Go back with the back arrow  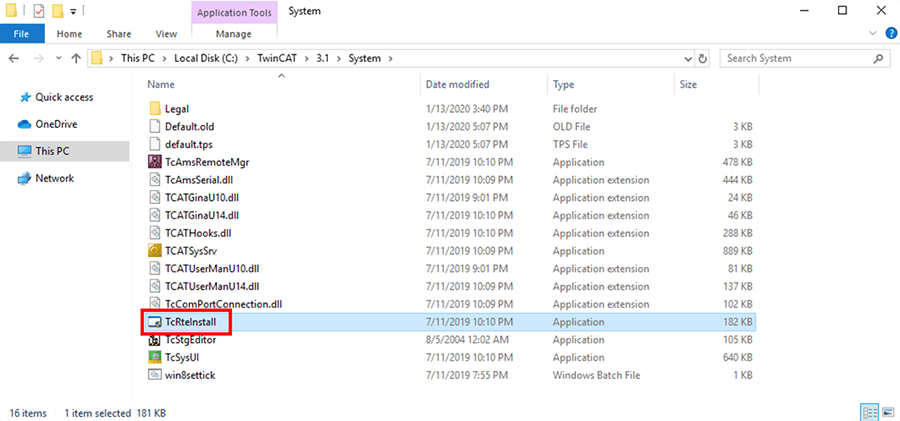pyautogui.click(x=14, y=59)
